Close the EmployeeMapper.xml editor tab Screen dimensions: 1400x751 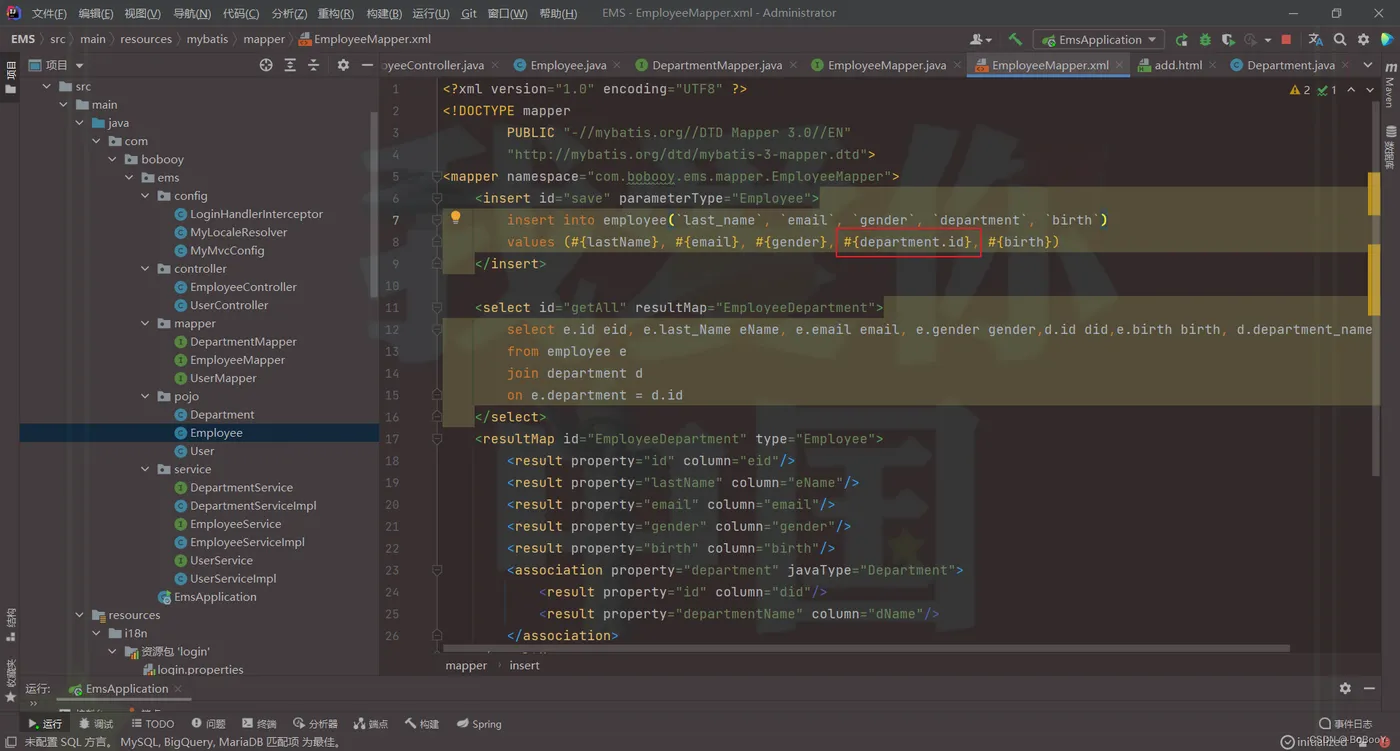1119,65
